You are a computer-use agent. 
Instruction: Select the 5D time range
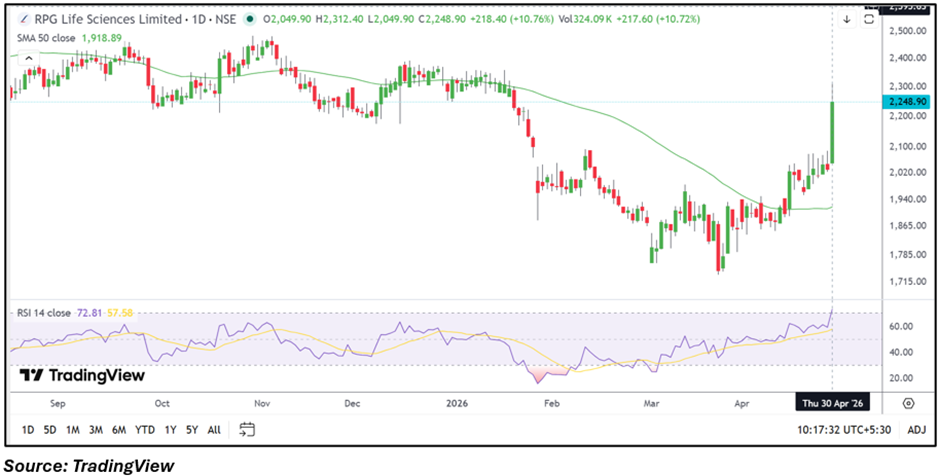point(50,430)
